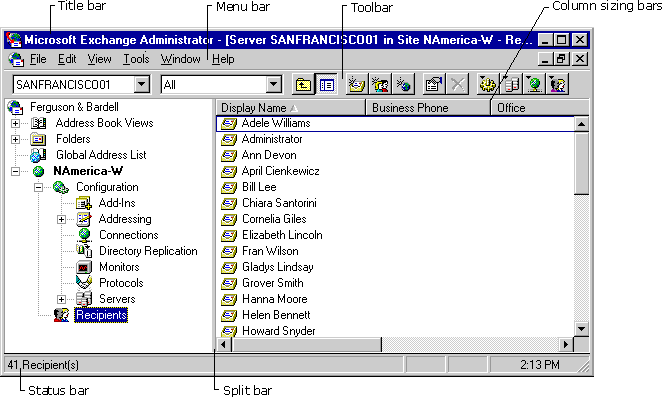The height and width of the screenshot is (397, 662).
Task: Select recipient Cornelia Giles
Action: 274,219
